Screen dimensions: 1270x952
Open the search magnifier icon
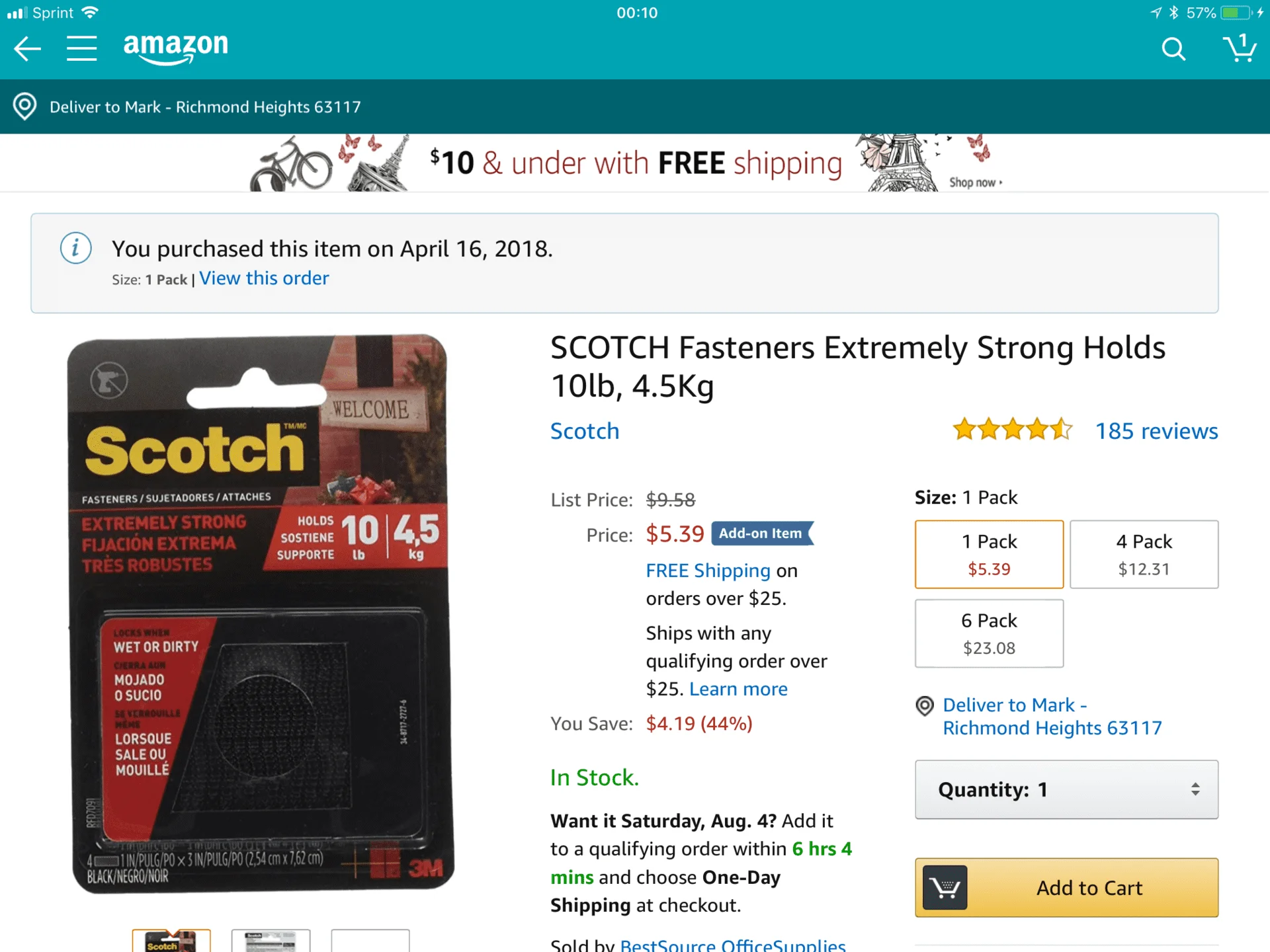coord(1173,49)
